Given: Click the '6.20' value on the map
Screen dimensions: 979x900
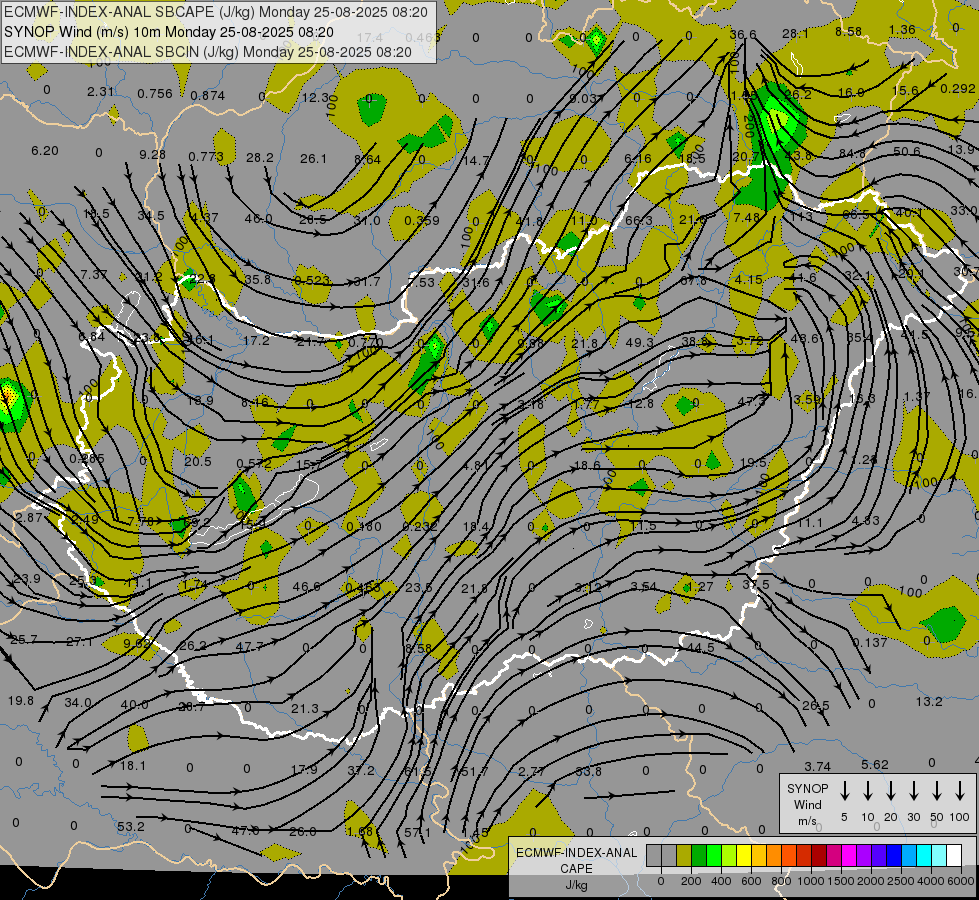Looking at the screenshot, I should point(45,151).
